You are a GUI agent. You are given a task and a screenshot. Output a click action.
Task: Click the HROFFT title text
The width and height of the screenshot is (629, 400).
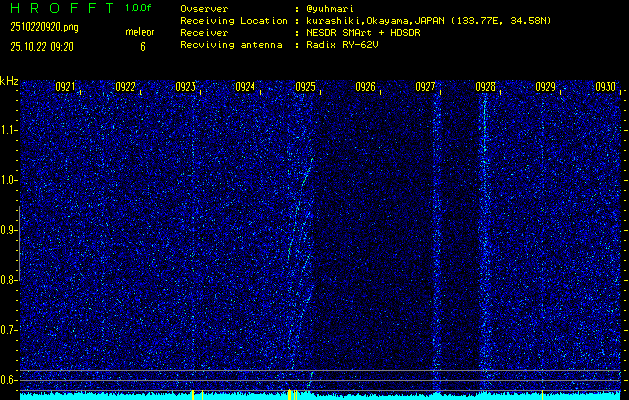click(62, 8)
